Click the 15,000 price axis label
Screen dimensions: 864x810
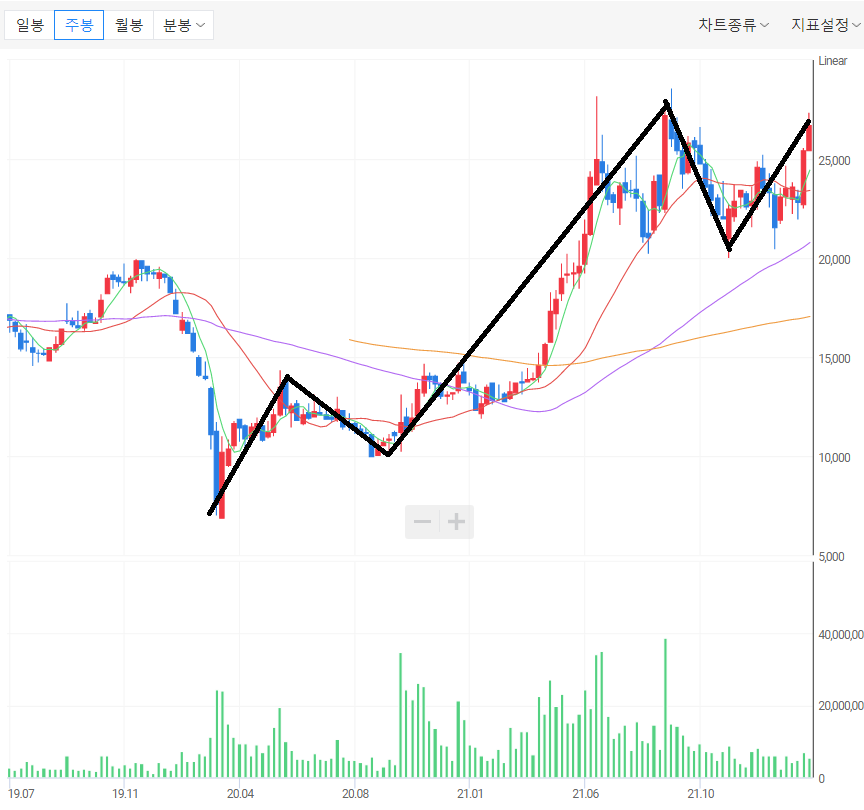pyautogui.click(x=834, y=359)
